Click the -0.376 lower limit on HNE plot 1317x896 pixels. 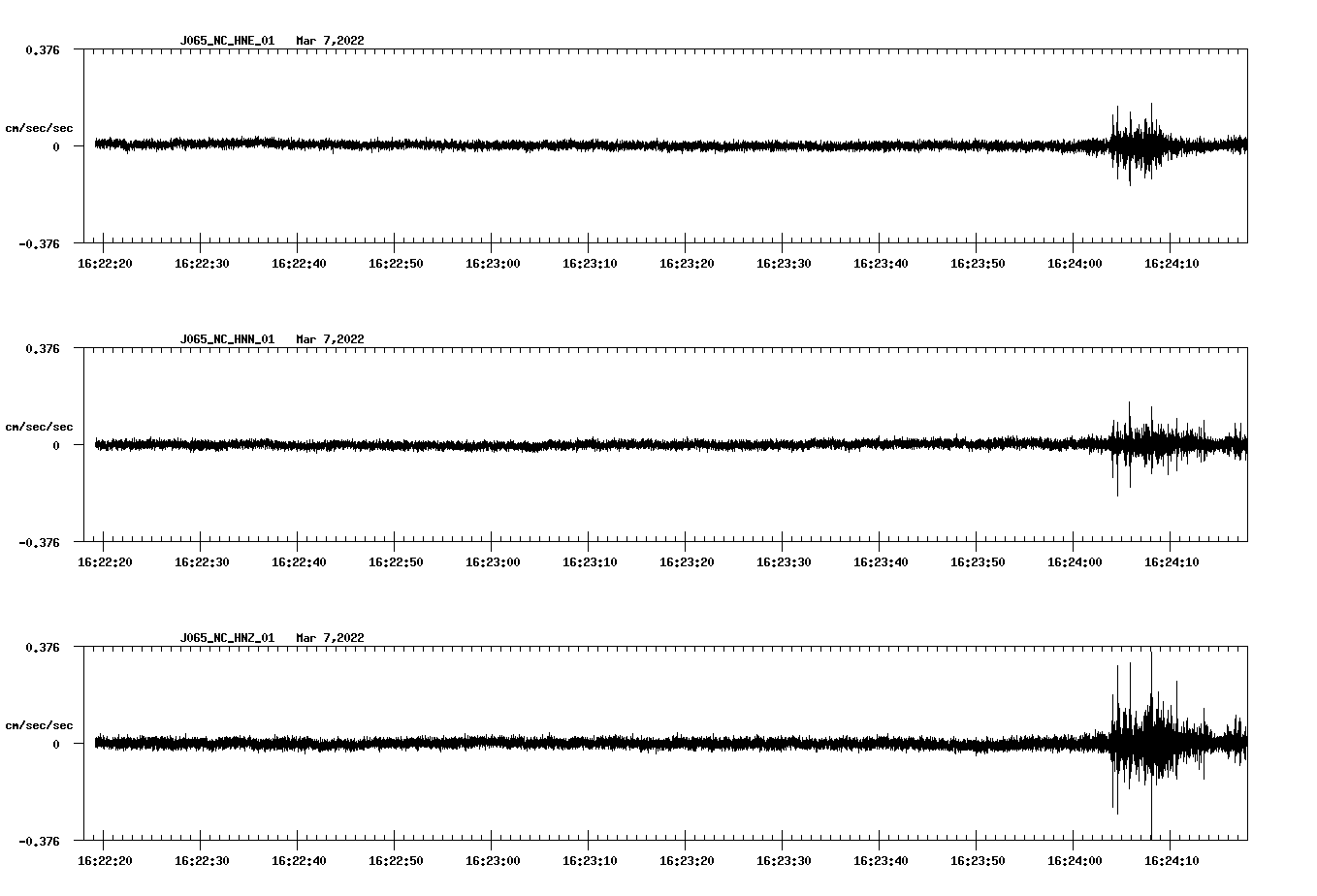(39, 243)
